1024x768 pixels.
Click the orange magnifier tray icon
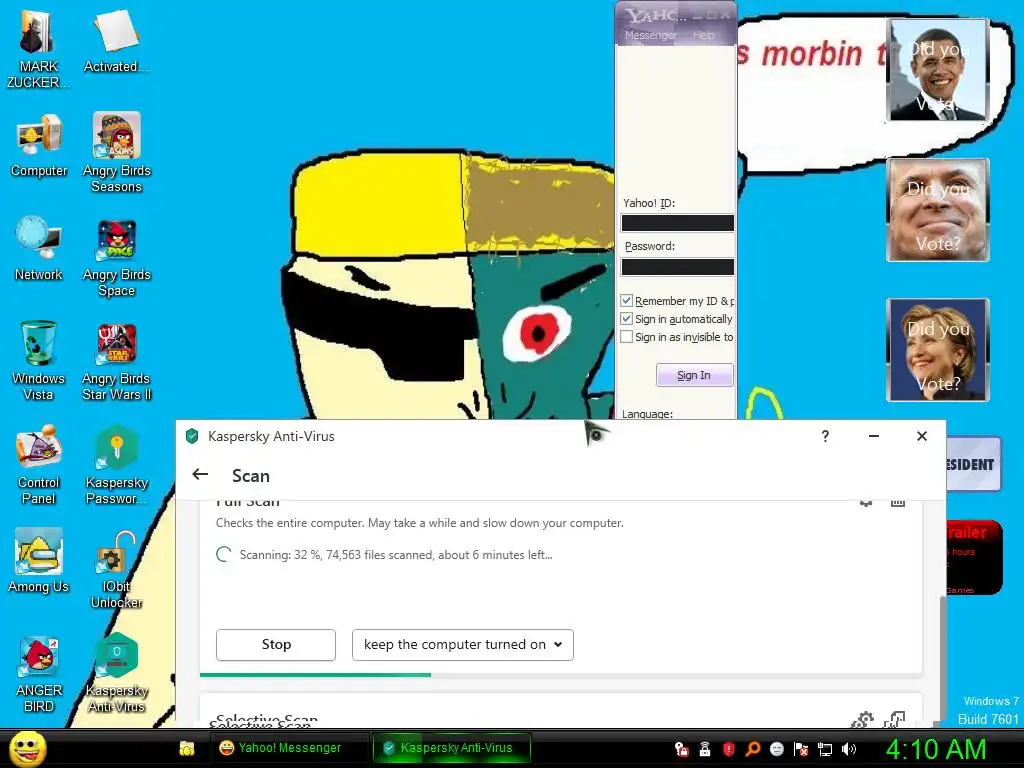coord(752,749)
